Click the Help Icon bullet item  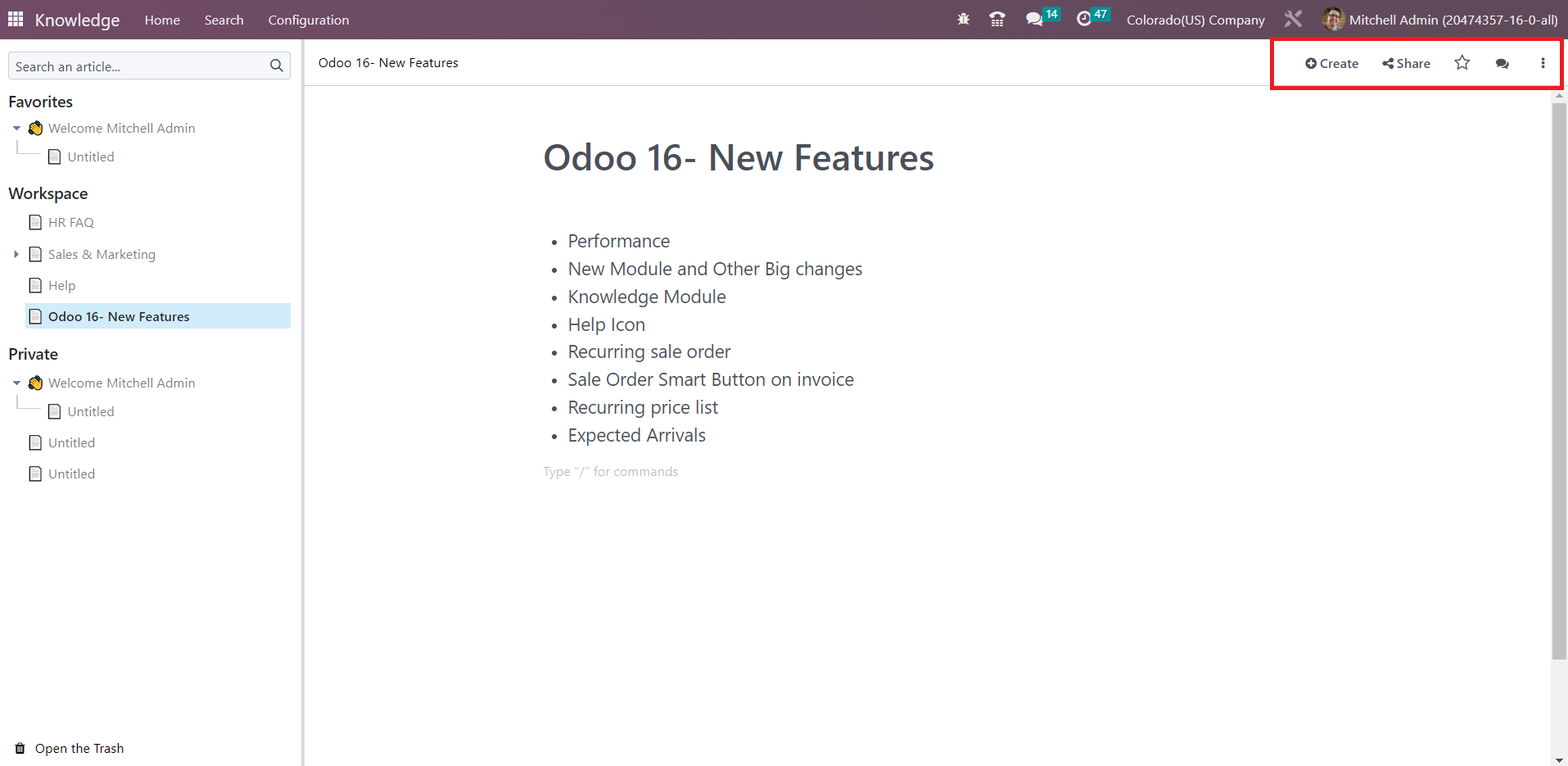(x=607, y=324)
